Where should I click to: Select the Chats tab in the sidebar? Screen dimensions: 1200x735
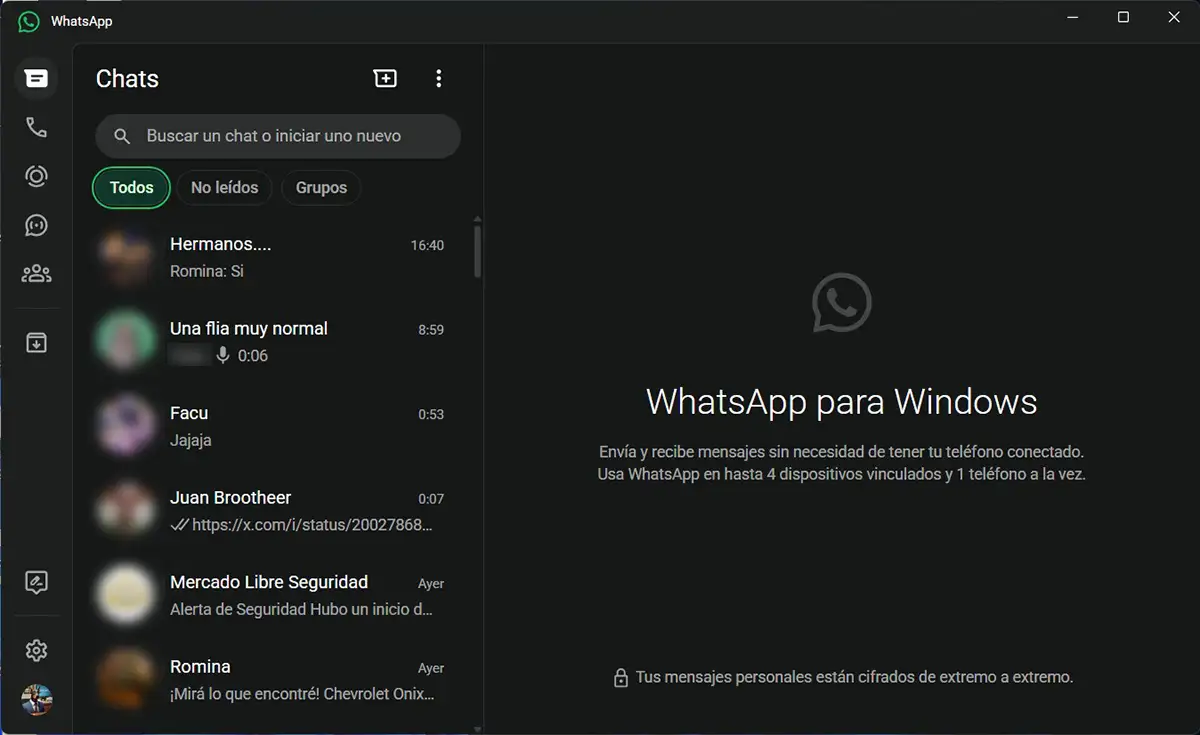36,78
